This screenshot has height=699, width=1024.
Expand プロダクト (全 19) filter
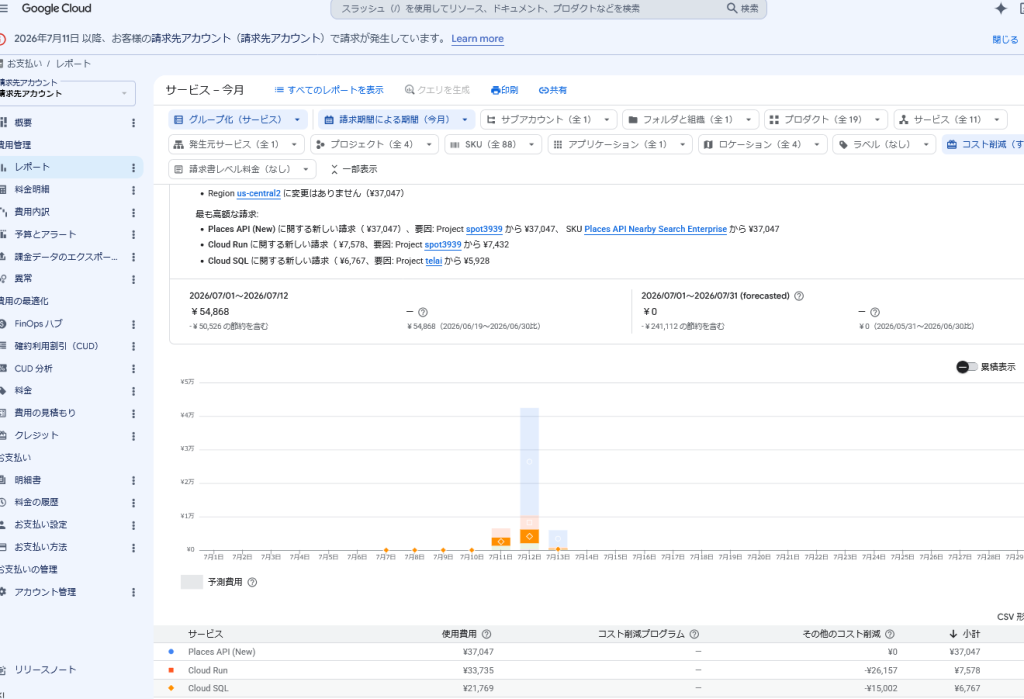point(825,120)
